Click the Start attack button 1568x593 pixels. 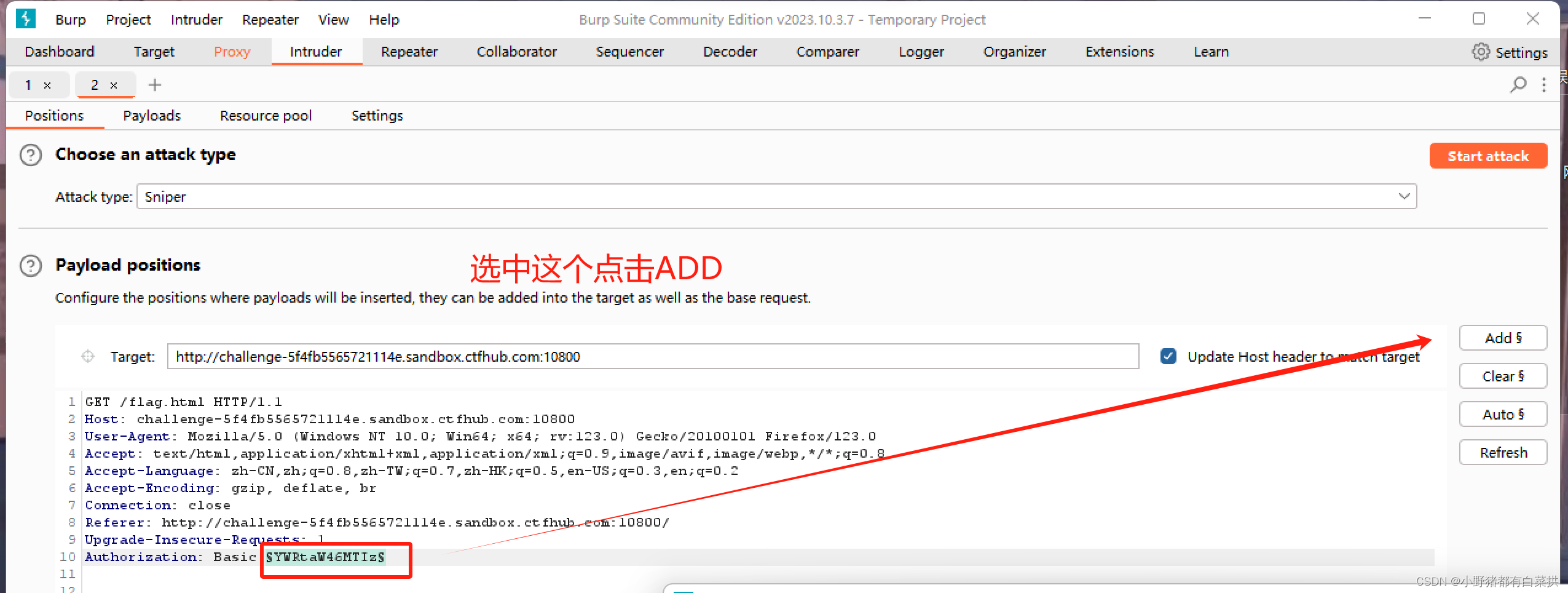point(1488,156)
